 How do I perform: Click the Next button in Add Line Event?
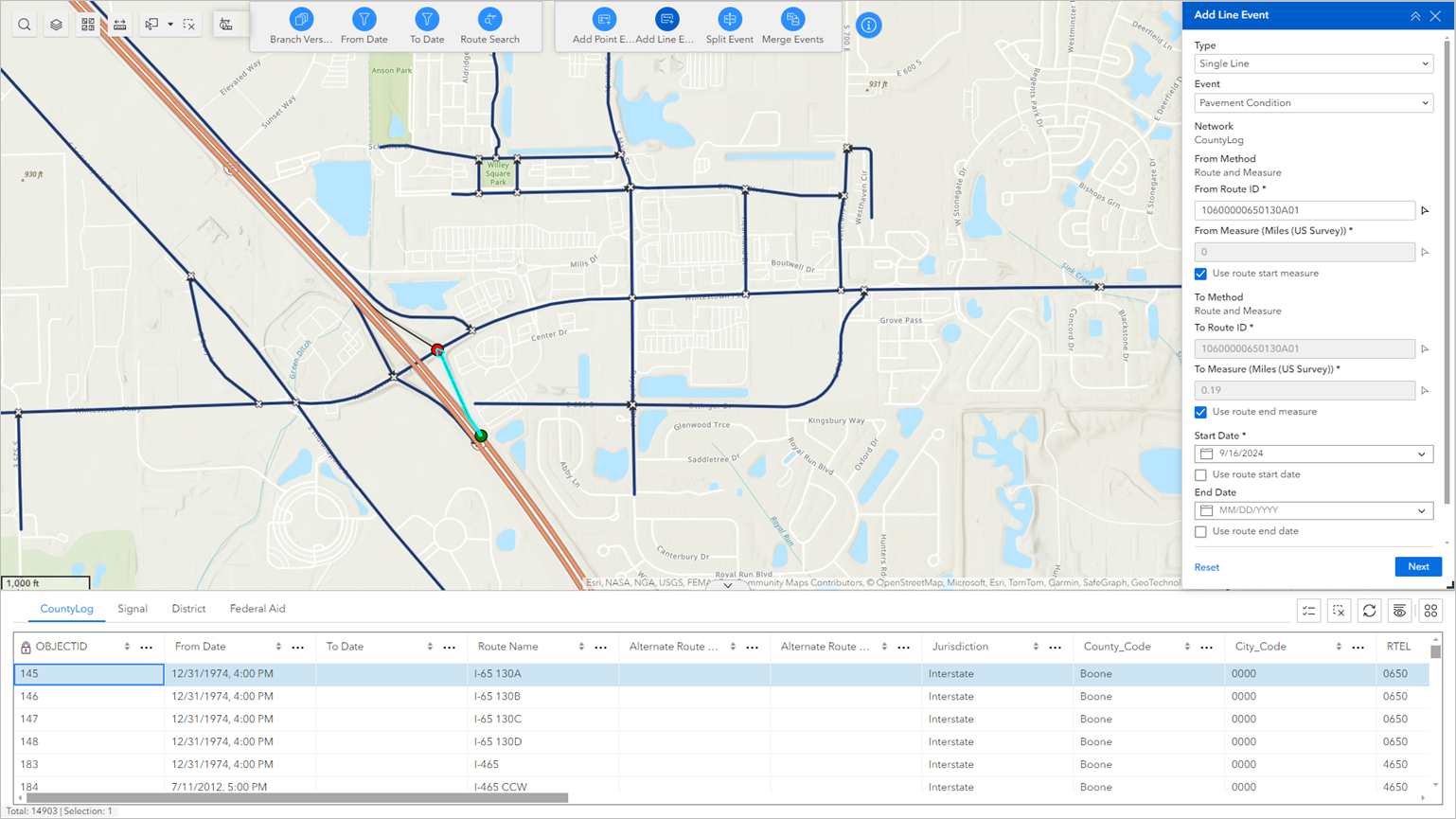(1417, 566)
